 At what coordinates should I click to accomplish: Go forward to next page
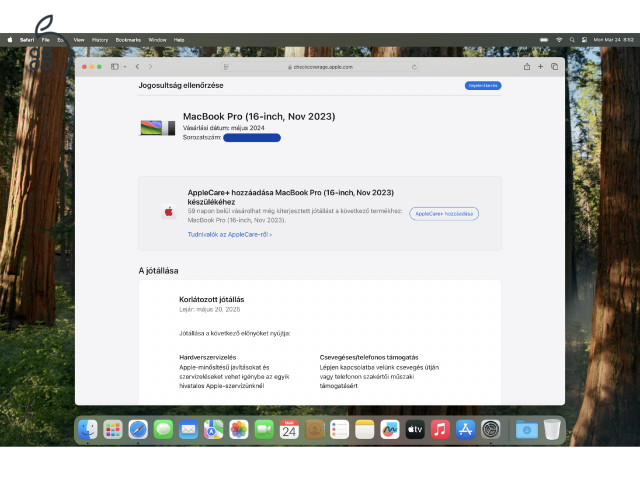pos(151,67)
